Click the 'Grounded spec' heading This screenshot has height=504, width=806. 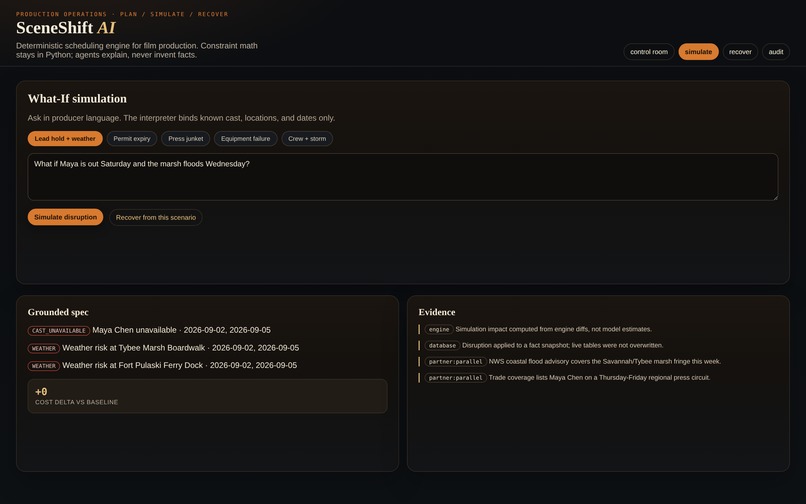pyautogui.click(x=58, y=312)
